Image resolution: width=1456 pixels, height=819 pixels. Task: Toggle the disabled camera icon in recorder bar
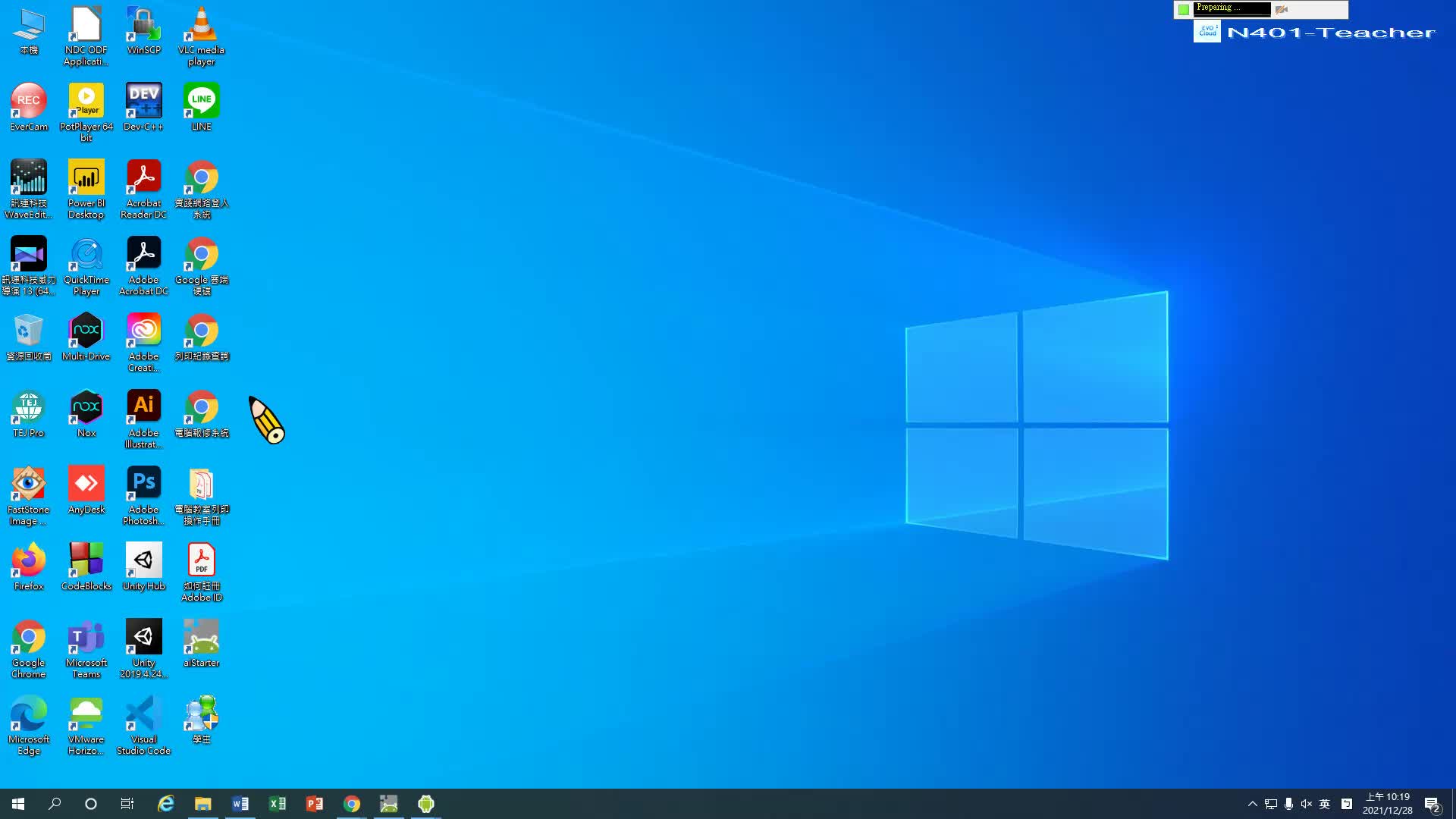point(1282,10)
